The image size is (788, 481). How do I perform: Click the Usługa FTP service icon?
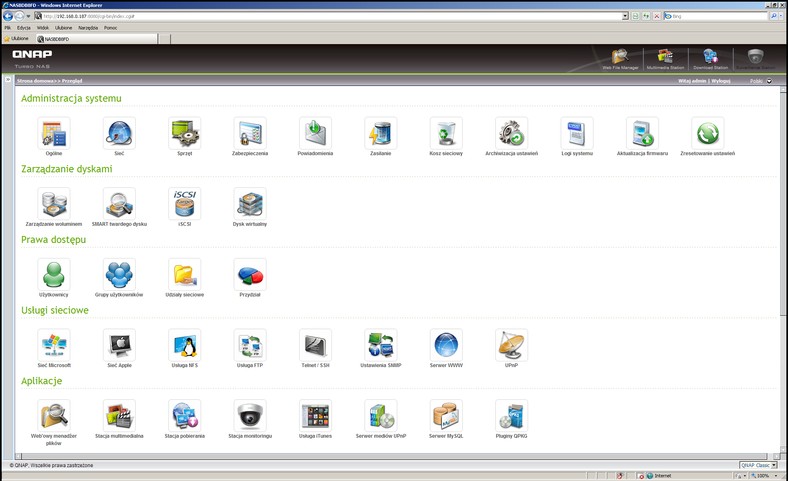(x=250, y=345)
